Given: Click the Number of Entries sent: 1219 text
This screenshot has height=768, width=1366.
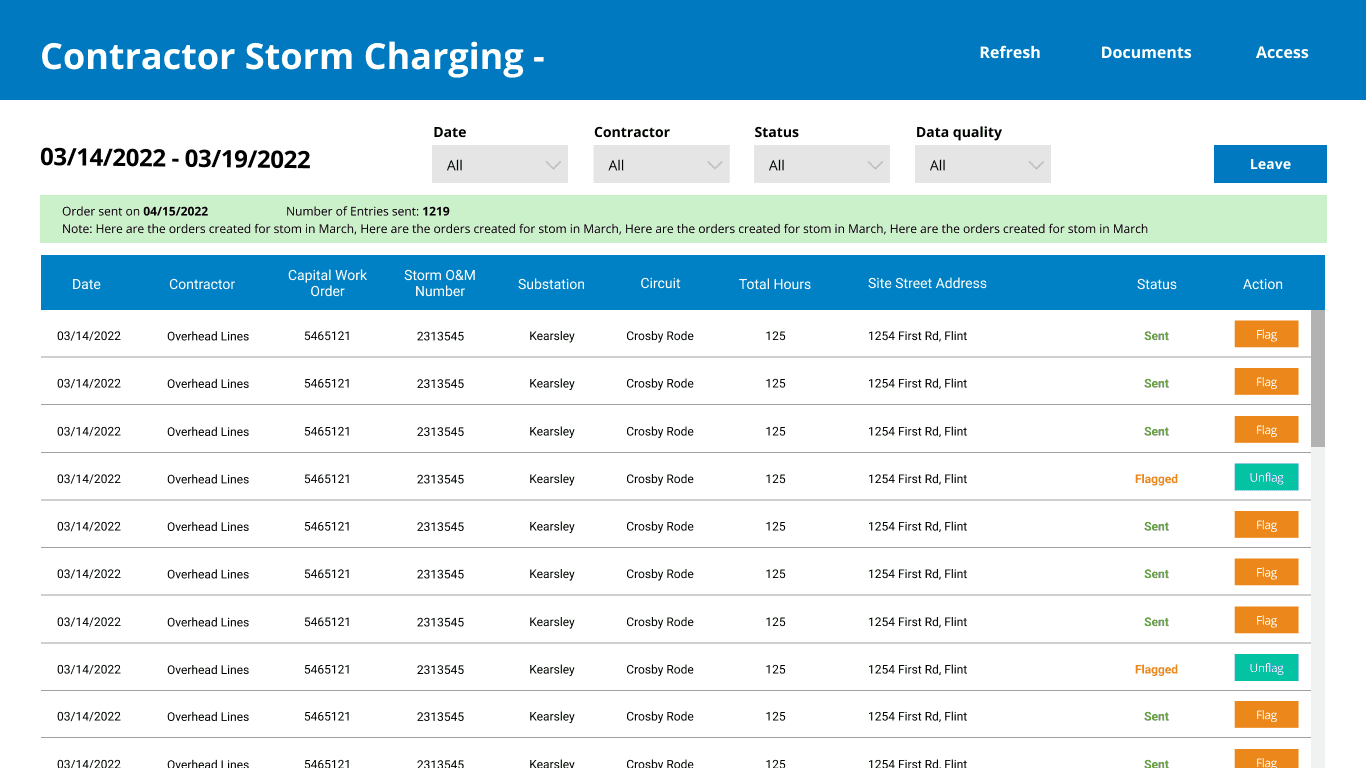Looking at the screenshot, I should click(368, 211).
